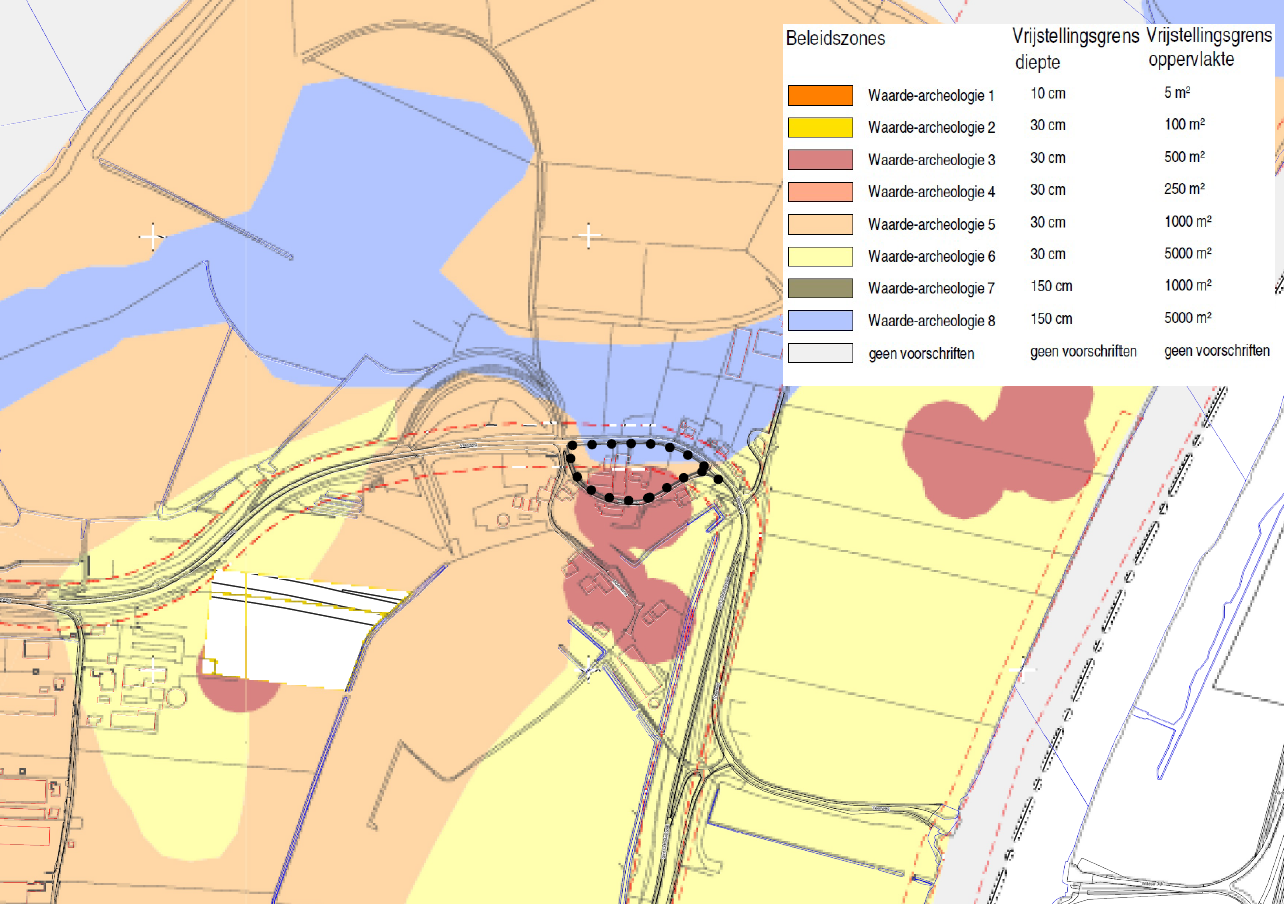Click the grey 'geen voorschriften' legend swatch
The width and height of the screenshot is (1284, 904).
pyautogui.click(x=820, y=352)
